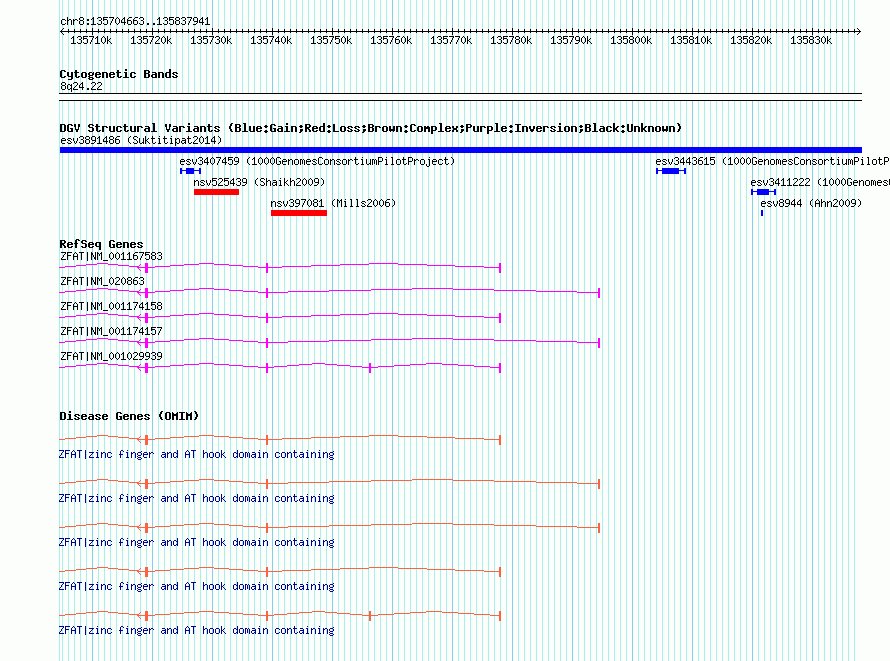Click the right end exon of NM_020863
Image resolution: width=890 pixels, height=661 pixels.
[599, 293]
